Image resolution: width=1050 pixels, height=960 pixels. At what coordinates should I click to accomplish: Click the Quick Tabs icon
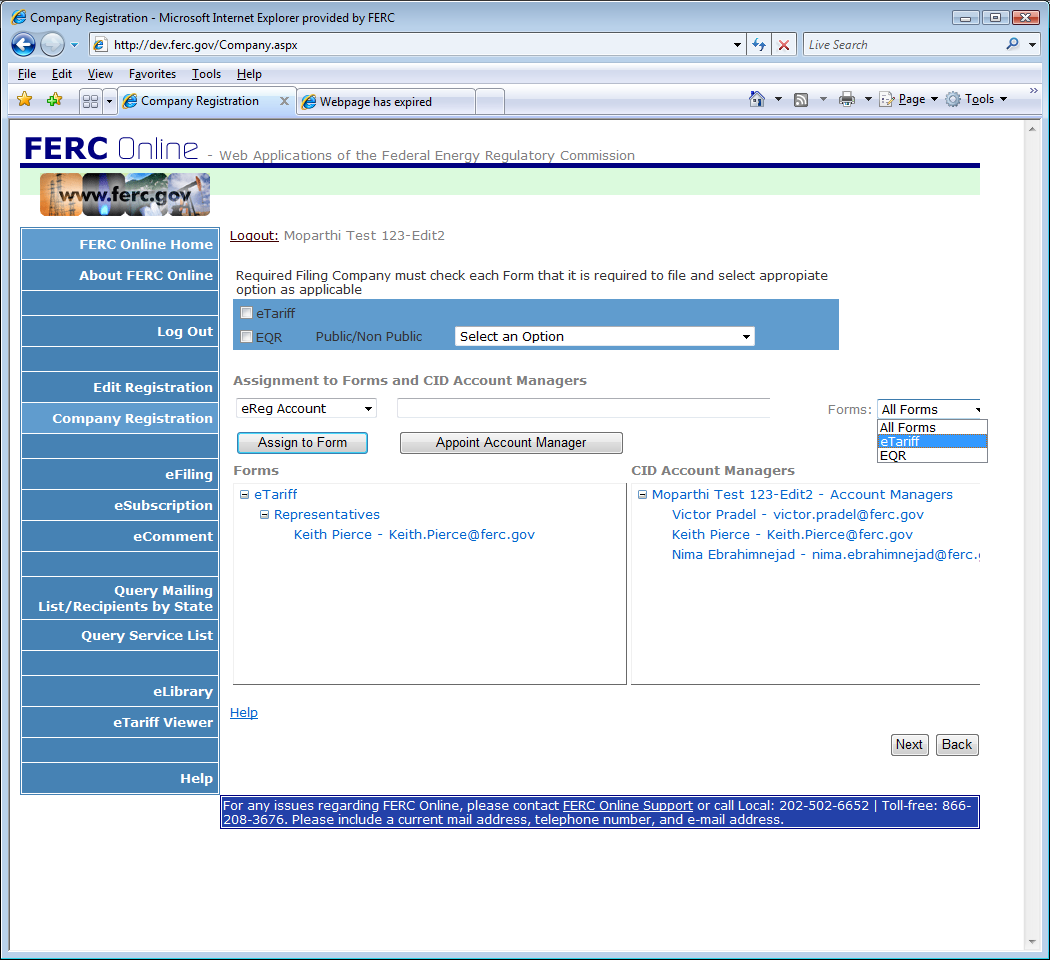pyautogui.click(x=90, y=101)
